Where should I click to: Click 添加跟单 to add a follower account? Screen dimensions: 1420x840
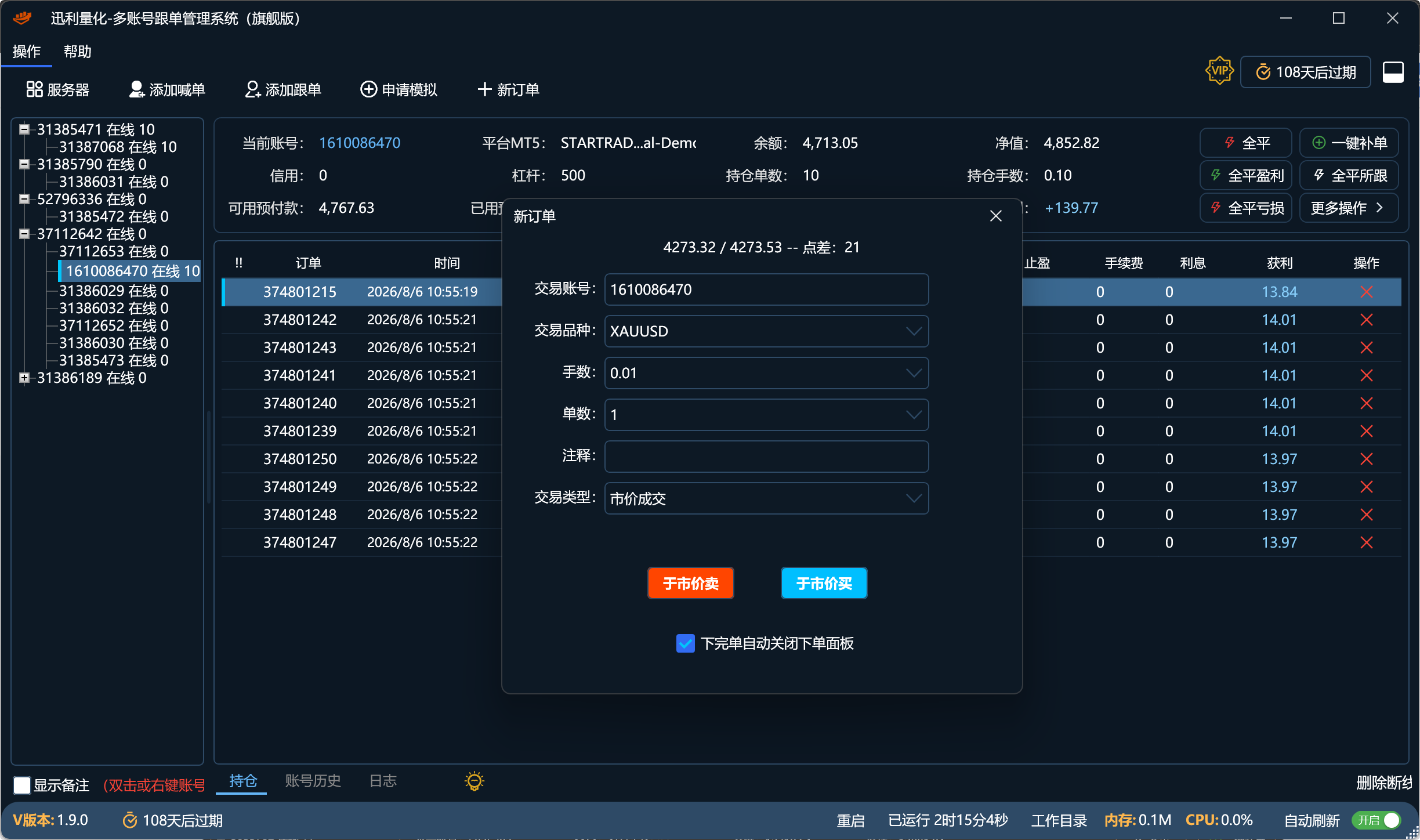(x=283, y=89)
